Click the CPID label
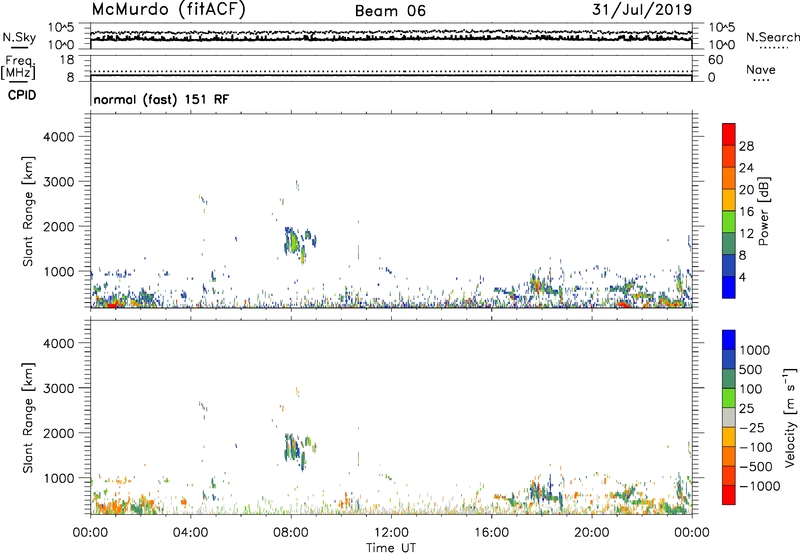The height and width of the screenshot is (554, 800). (22, 95)
